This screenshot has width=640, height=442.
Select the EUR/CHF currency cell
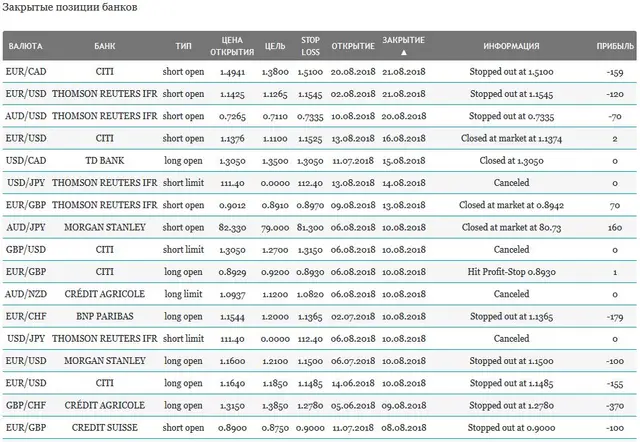pos(26,316)
